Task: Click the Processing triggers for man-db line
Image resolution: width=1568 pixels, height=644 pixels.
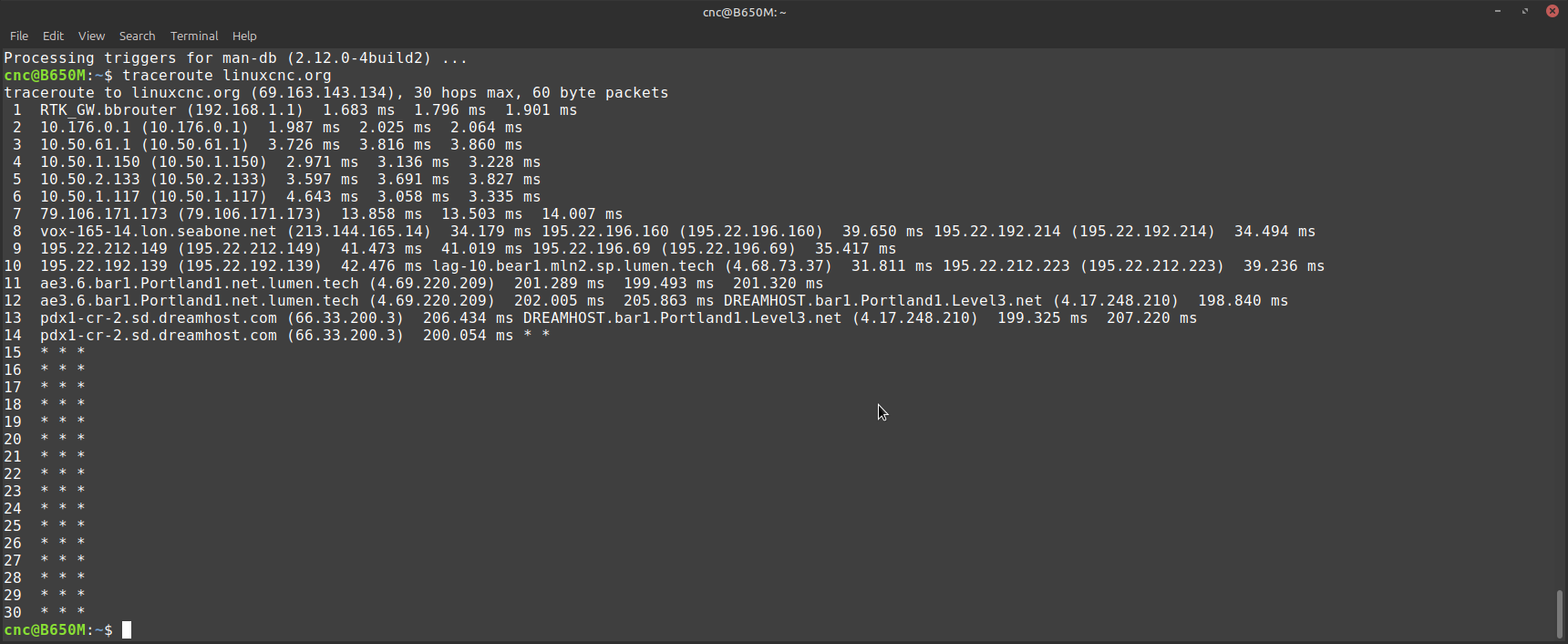Action: [235, 58]
